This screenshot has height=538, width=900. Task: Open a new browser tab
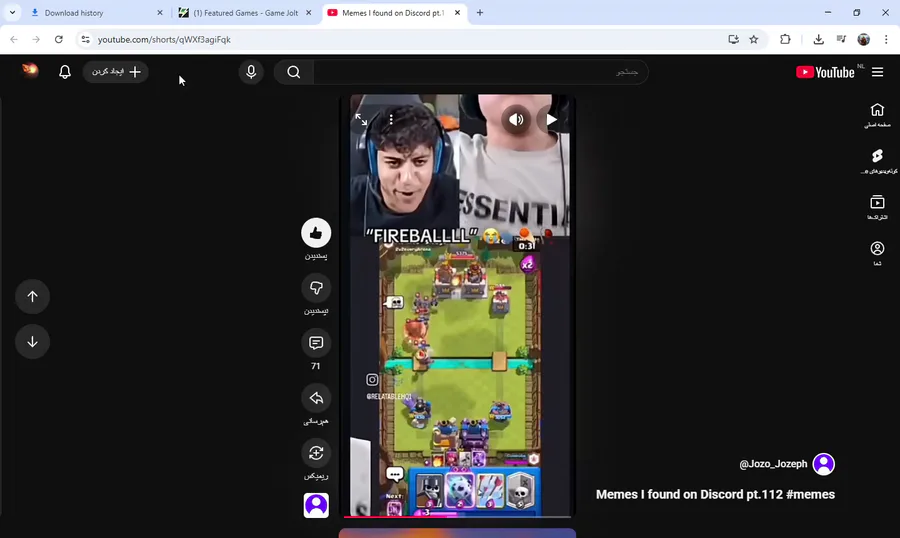(480, 13)
